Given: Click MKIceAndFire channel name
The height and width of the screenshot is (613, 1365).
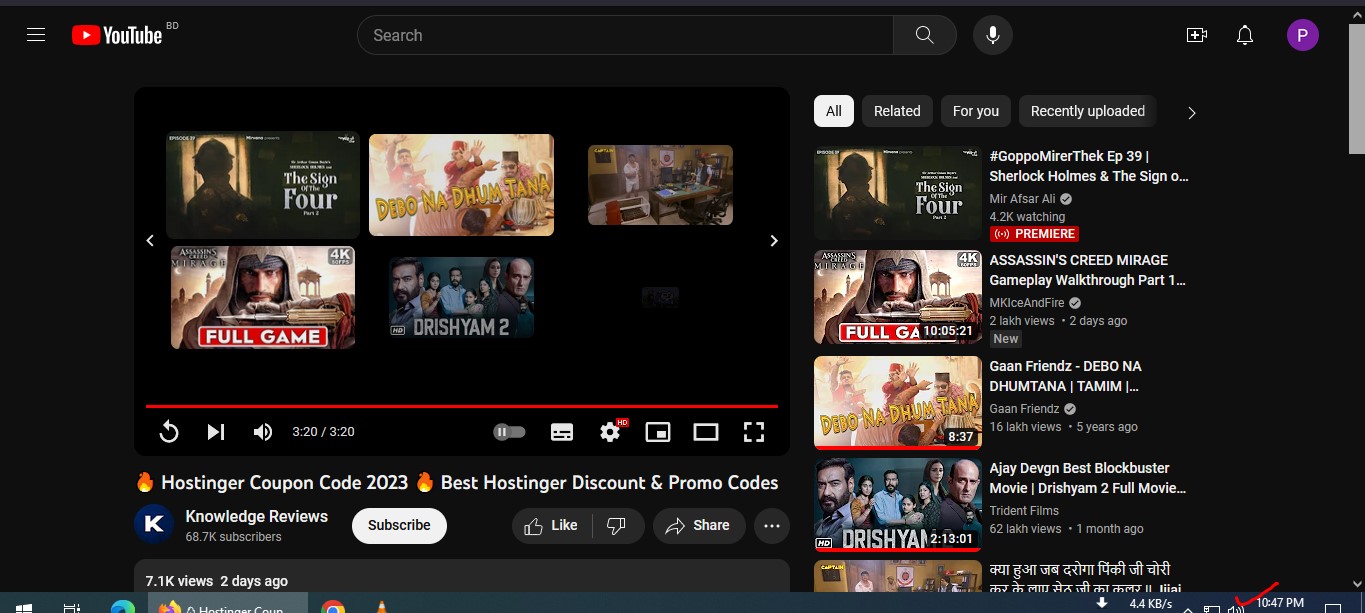Looking at the screenshot, I should coord(1027,303).
